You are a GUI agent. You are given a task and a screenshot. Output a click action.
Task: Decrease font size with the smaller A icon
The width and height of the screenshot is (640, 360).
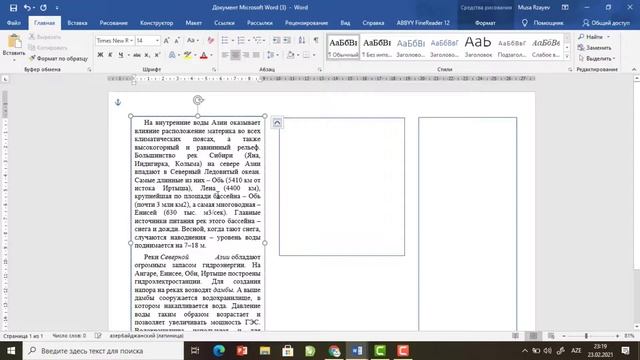[x=177, y=40]
